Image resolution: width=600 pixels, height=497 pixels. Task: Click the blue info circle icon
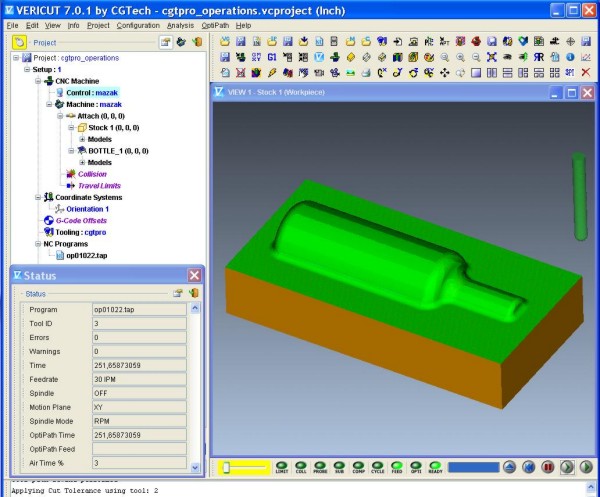tap(570, 57)
